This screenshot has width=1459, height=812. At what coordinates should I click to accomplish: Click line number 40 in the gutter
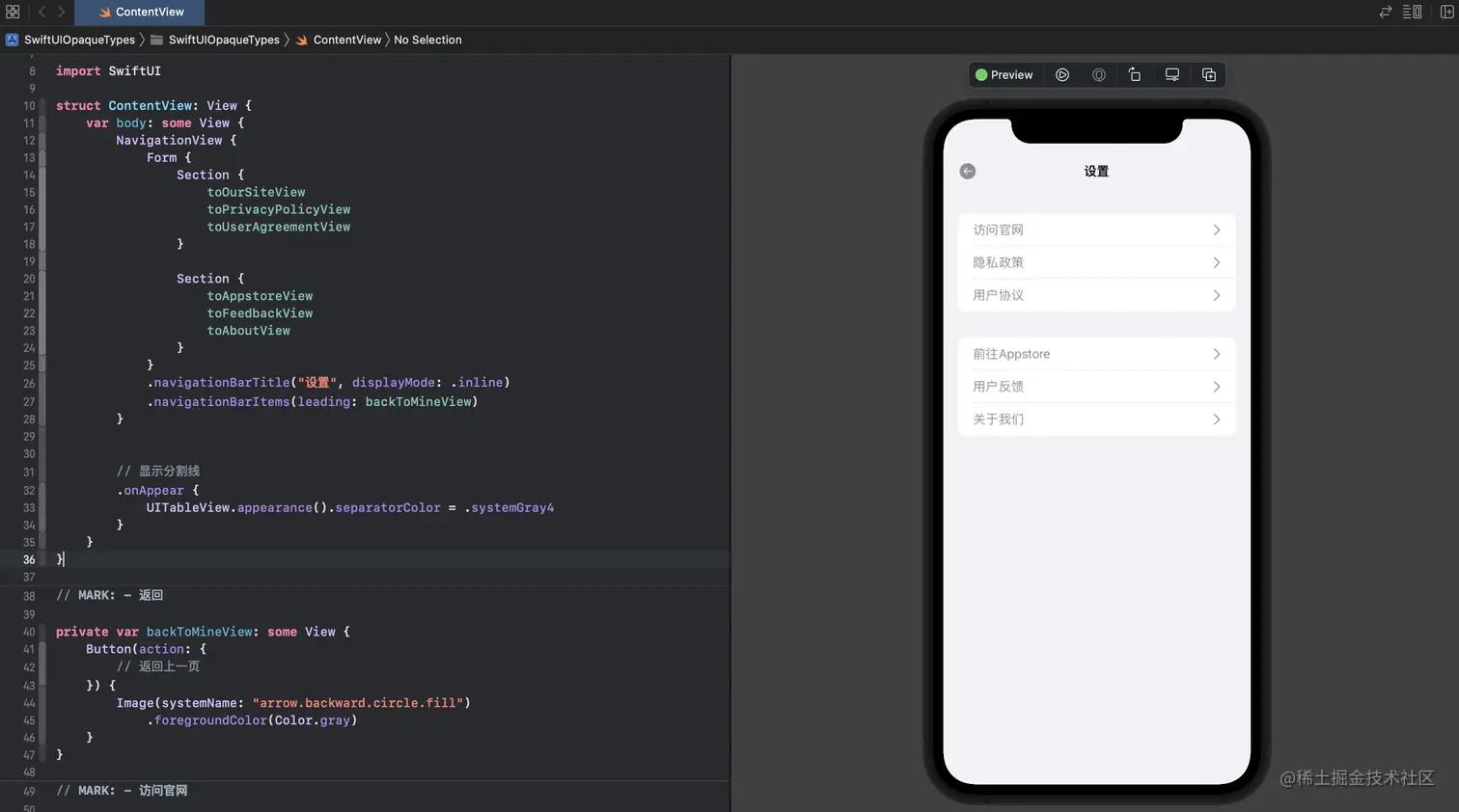(x=29, y=633)
